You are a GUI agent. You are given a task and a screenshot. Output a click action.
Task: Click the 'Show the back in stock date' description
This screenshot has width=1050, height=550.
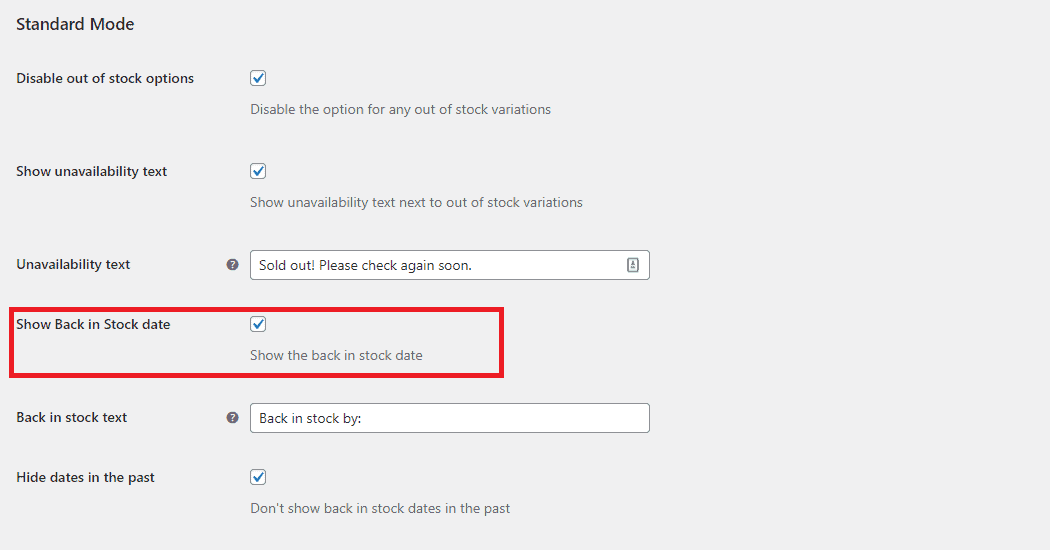click(x=336, y=355)
